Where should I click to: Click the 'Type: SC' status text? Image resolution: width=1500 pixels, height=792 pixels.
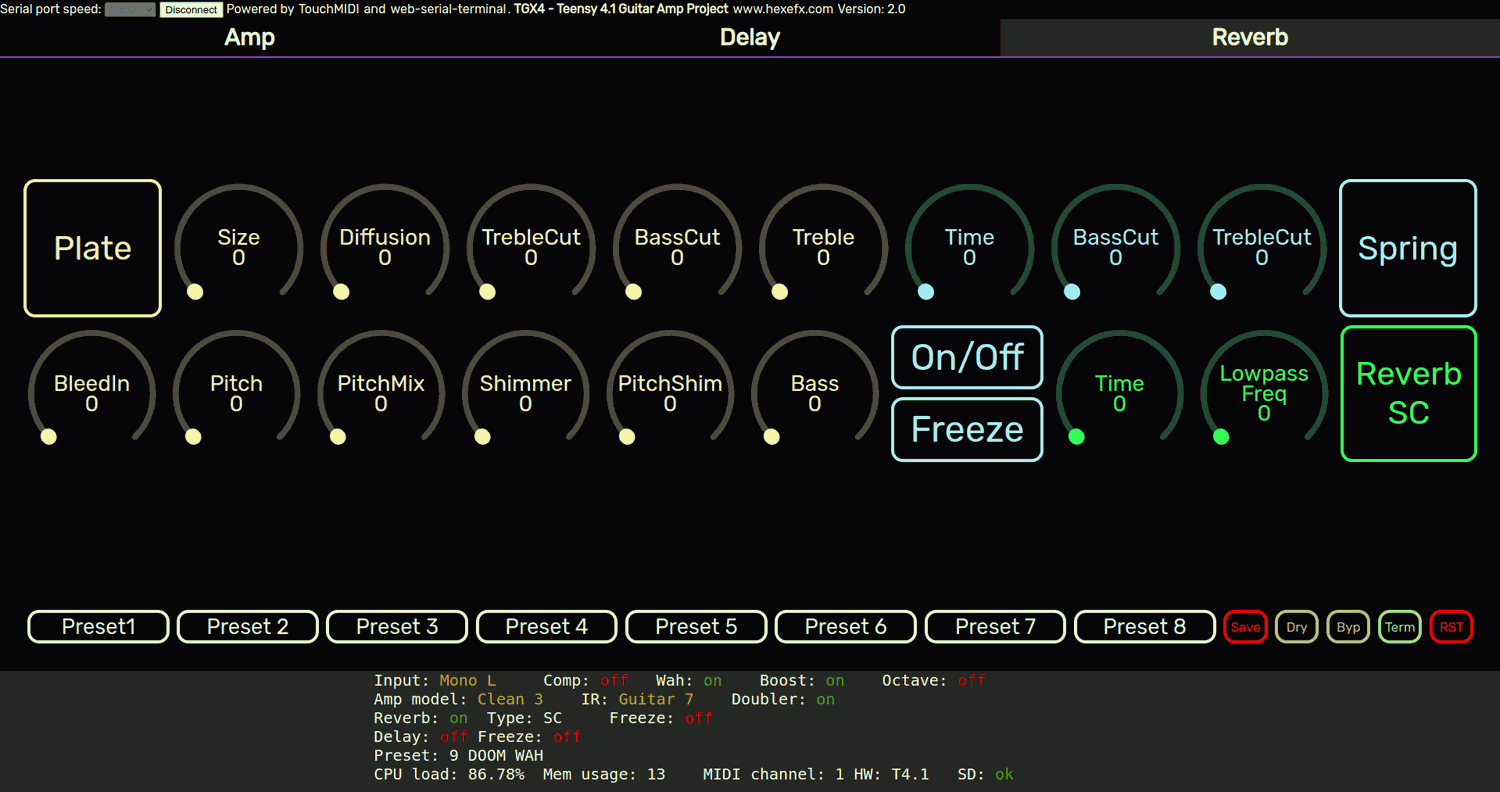524,718
